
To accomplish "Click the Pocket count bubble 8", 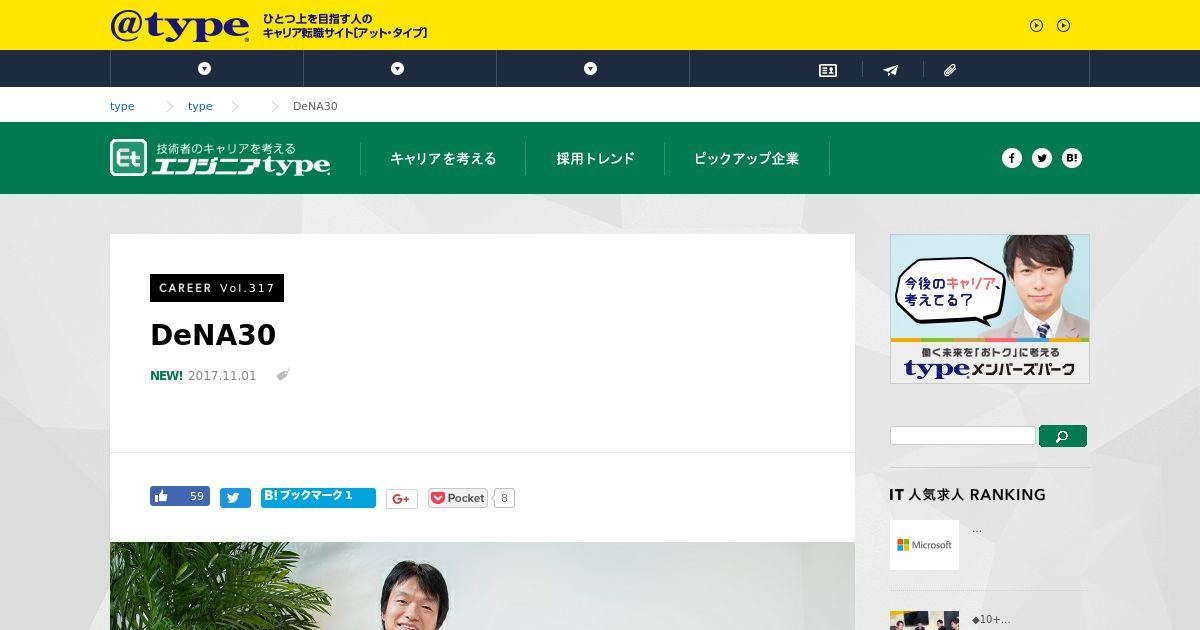I will [x=504, y=498].
